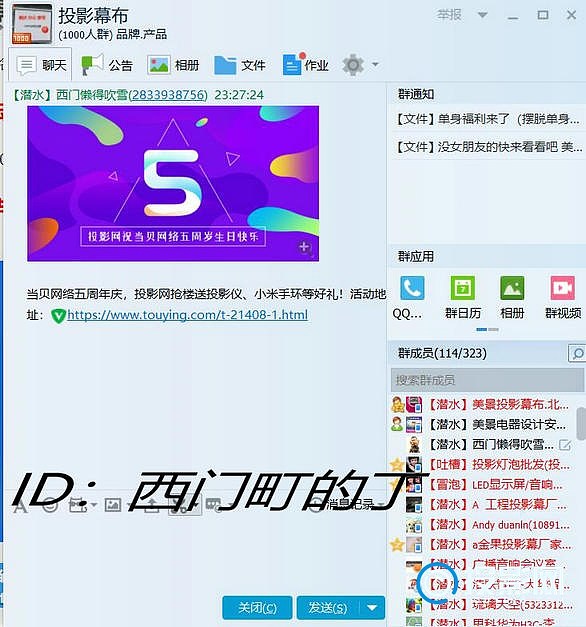Open the 群日历 calendar app icon
The height and width of the screenshot is (627, 586).
pyautogui.click(x=463, y=288)
